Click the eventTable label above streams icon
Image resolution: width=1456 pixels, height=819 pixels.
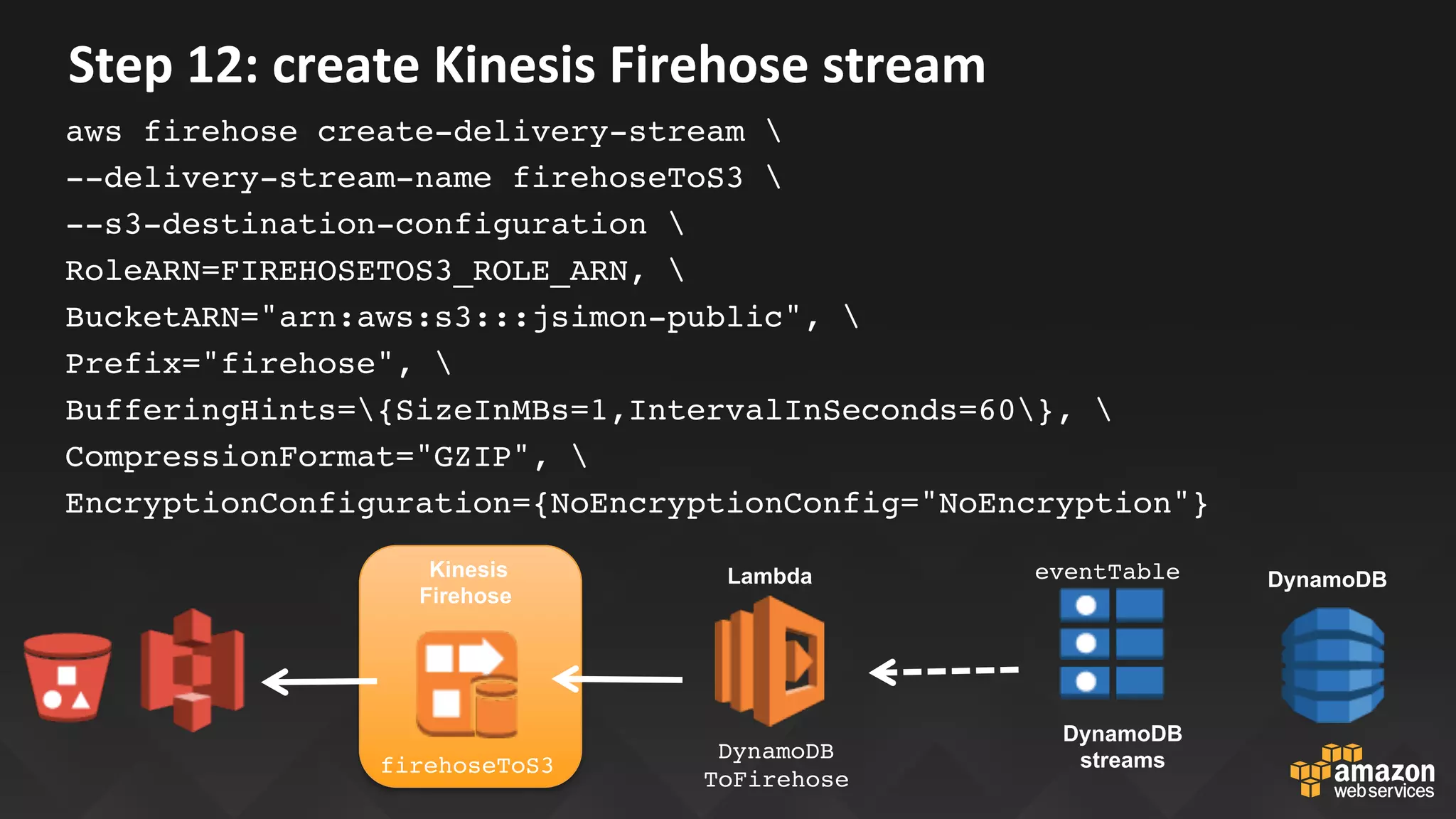[1107, 572]
